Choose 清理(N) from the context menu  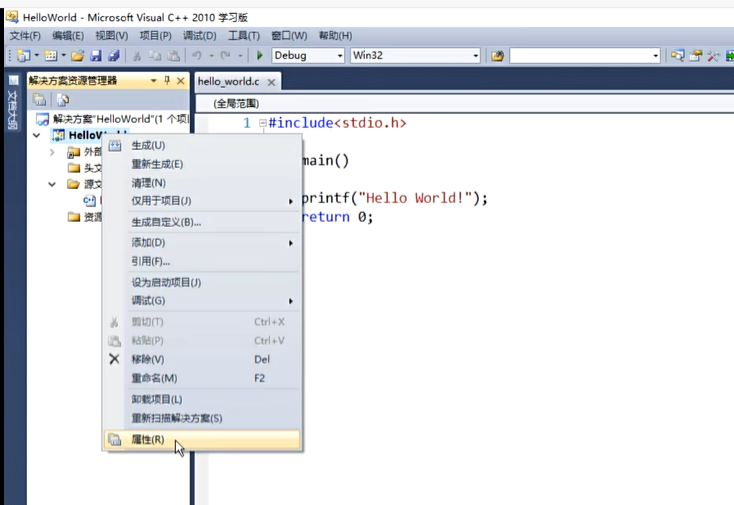click(x=202, y=183)
